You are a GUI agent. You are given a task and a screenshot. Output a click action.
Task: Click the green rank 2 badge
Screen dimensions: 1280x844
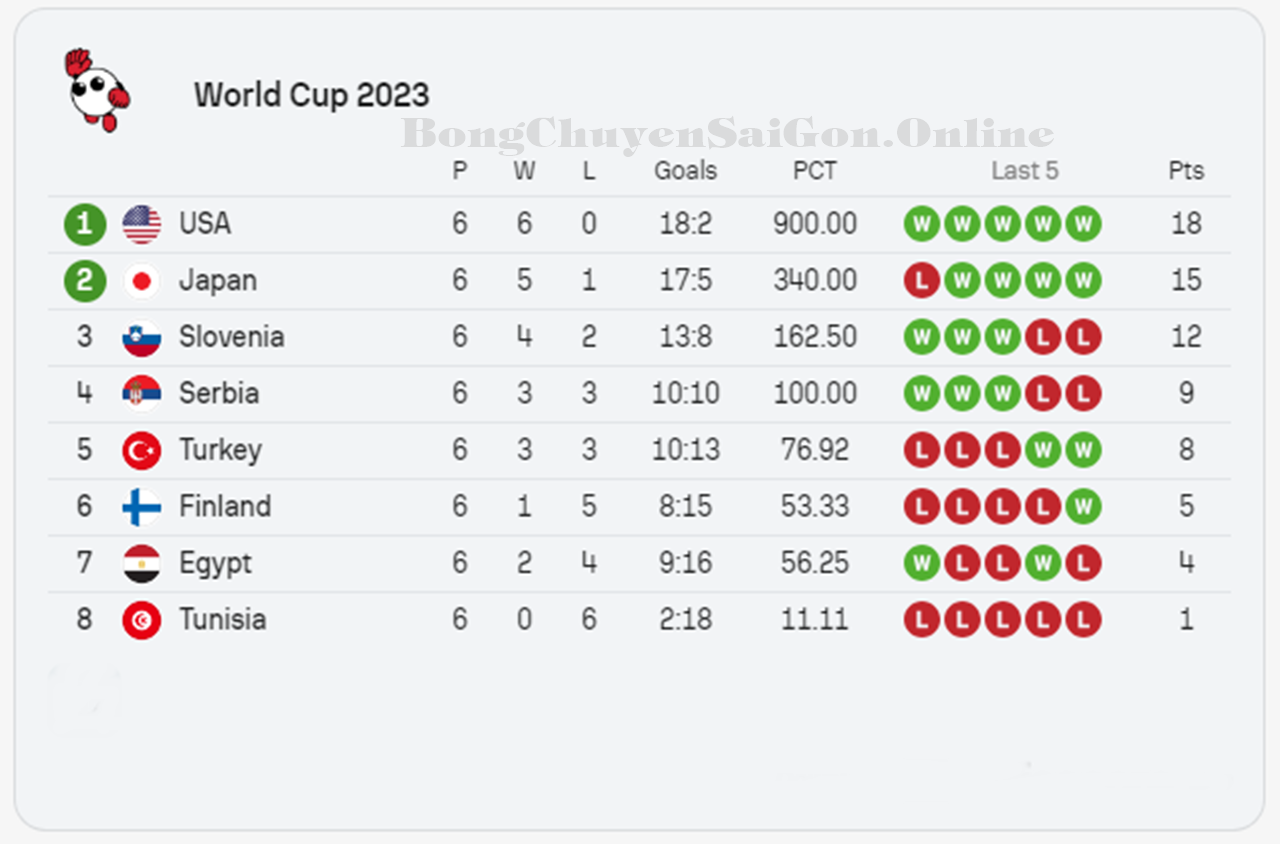(x=85, y=281)
